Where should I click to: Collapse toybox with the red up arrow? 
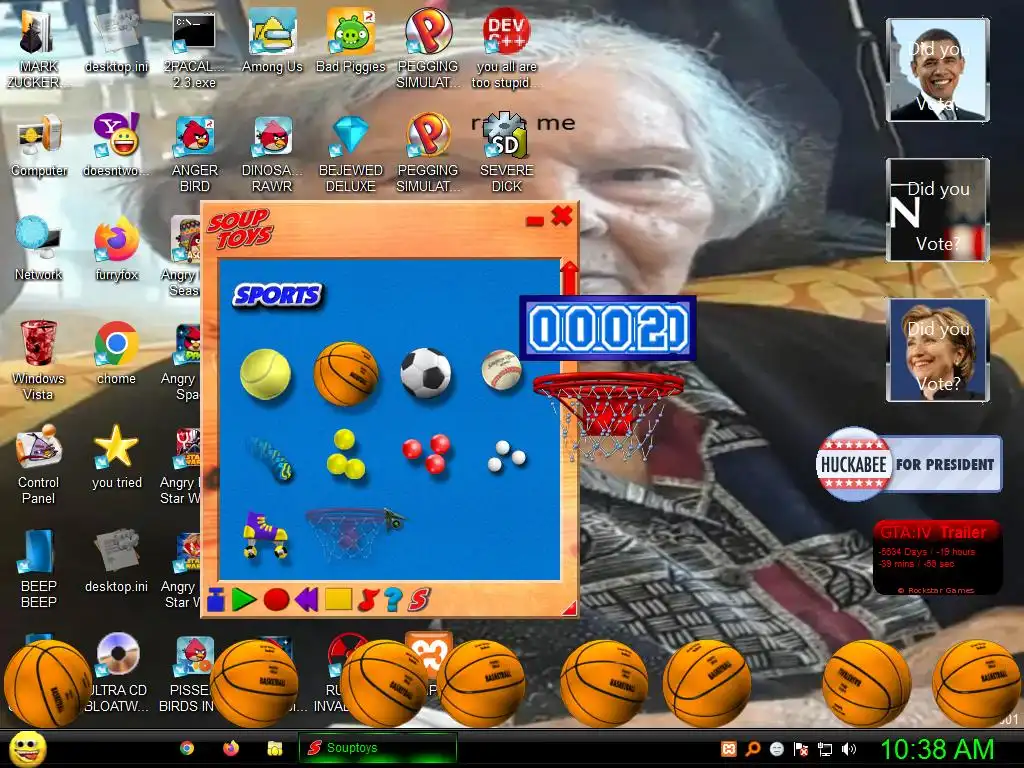pos(569,277)
